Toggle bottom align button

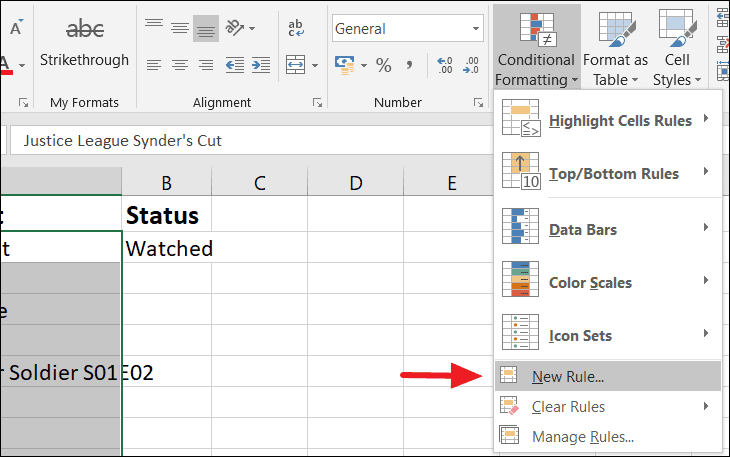coord(206,28)
